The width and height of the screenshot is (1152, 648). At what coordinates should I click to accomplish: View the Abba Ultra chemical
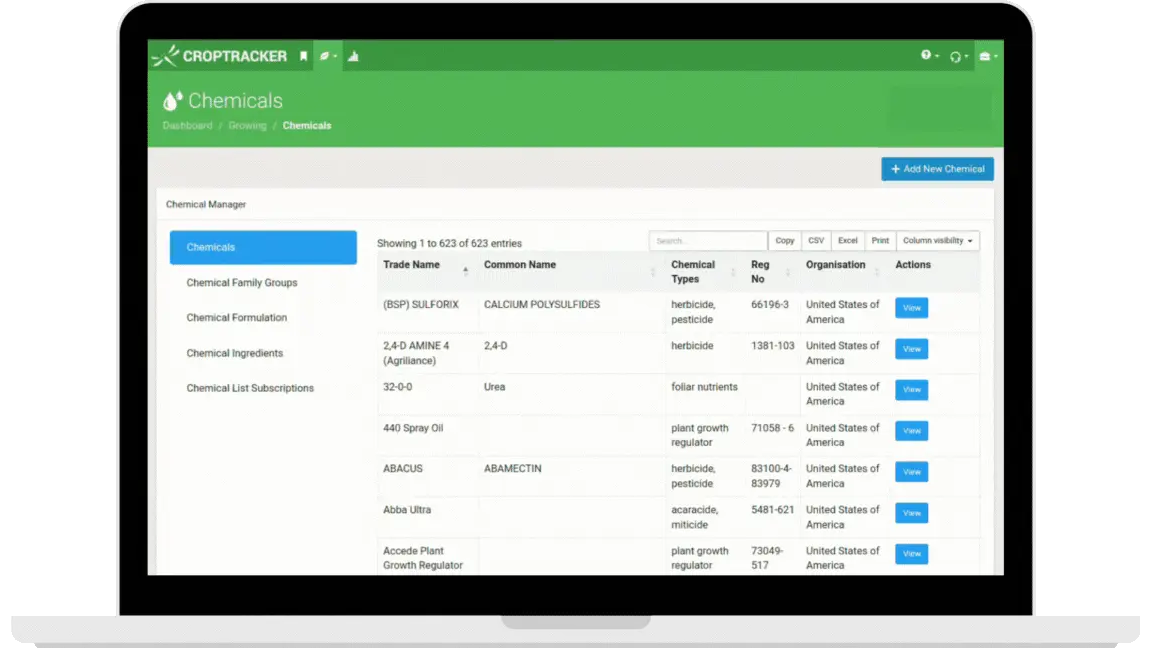click(911, 513)
